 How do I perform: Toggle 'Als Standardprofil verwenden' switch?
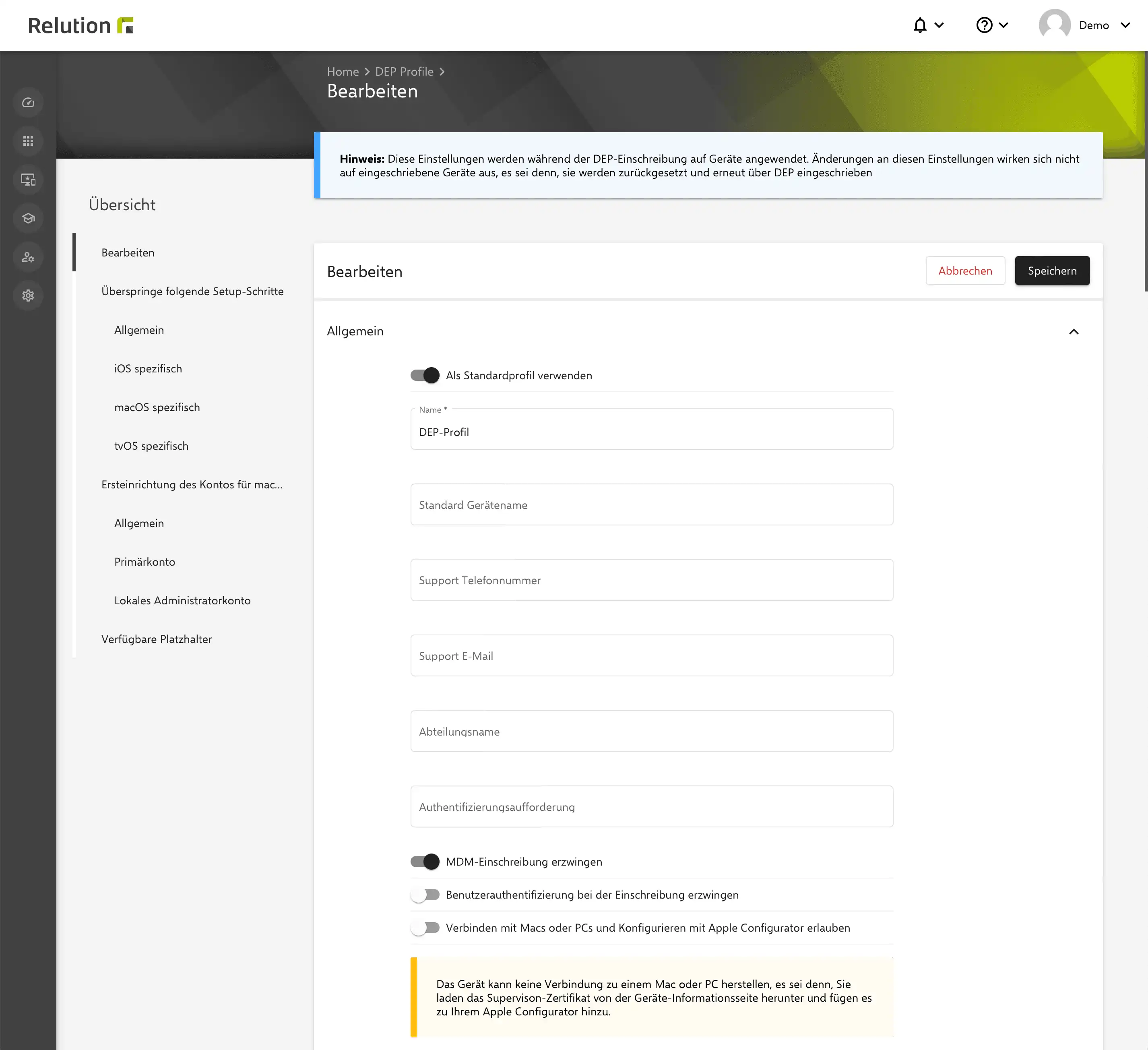click(425, 375)
